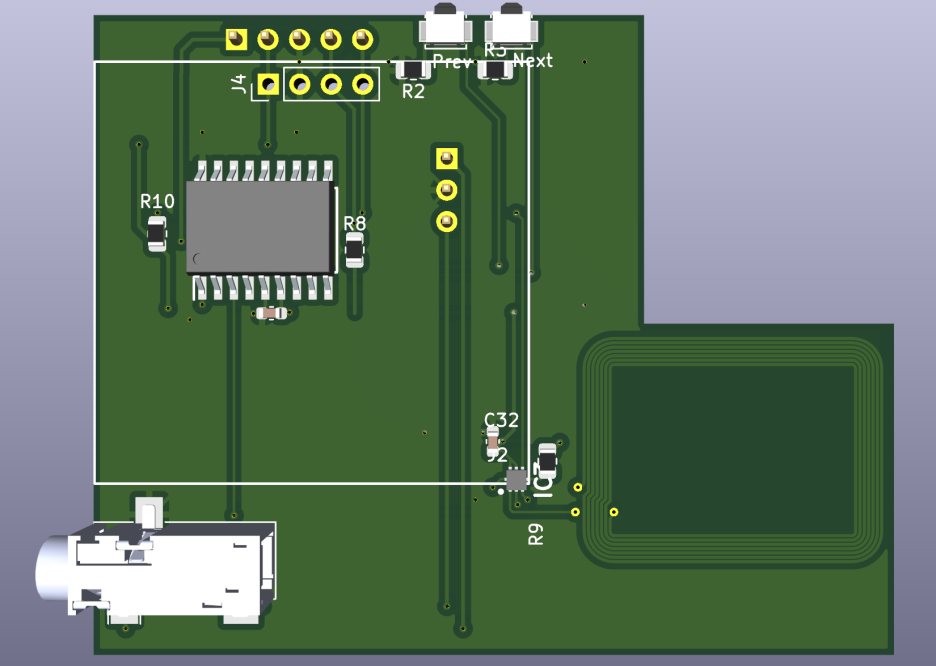Click the center of the spiral antenna coil
This screenshot has width=936, height=666.
pyautogui.click(x=733, y=448)
